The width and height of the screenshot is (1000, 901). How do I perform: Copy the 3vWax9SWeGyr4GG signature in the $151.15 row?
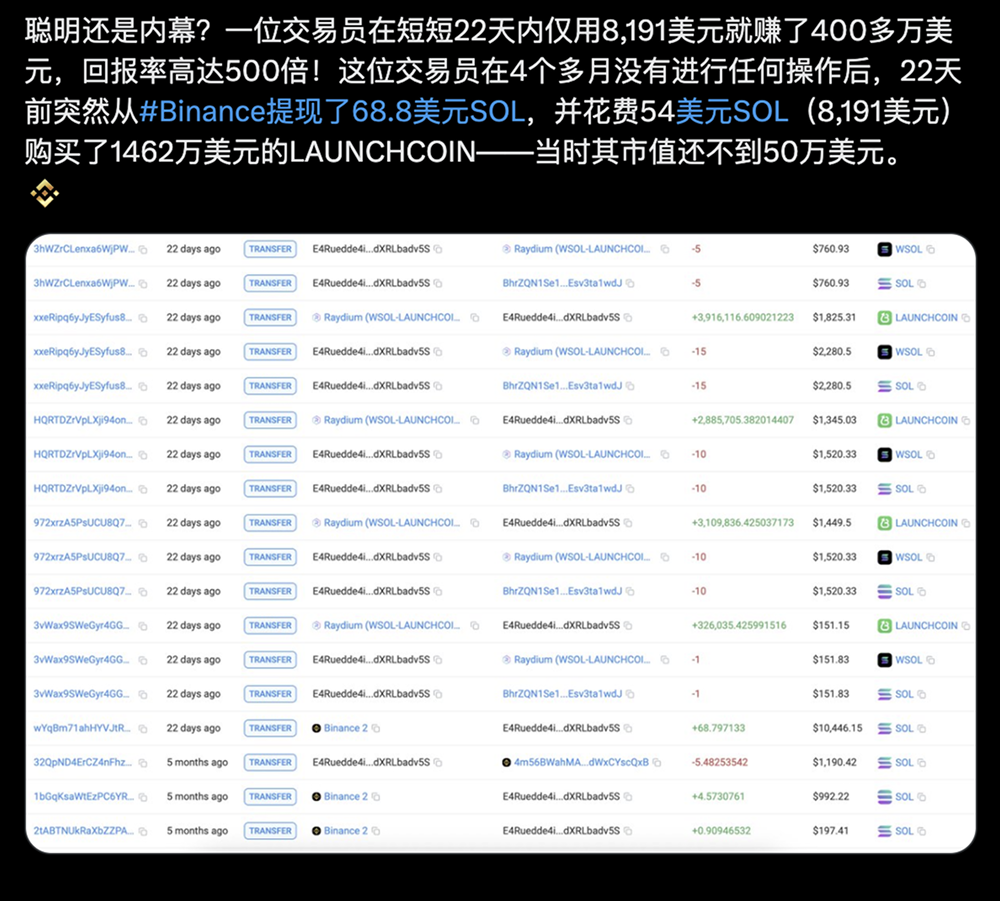pyautogui.click(x=143, y=626)
